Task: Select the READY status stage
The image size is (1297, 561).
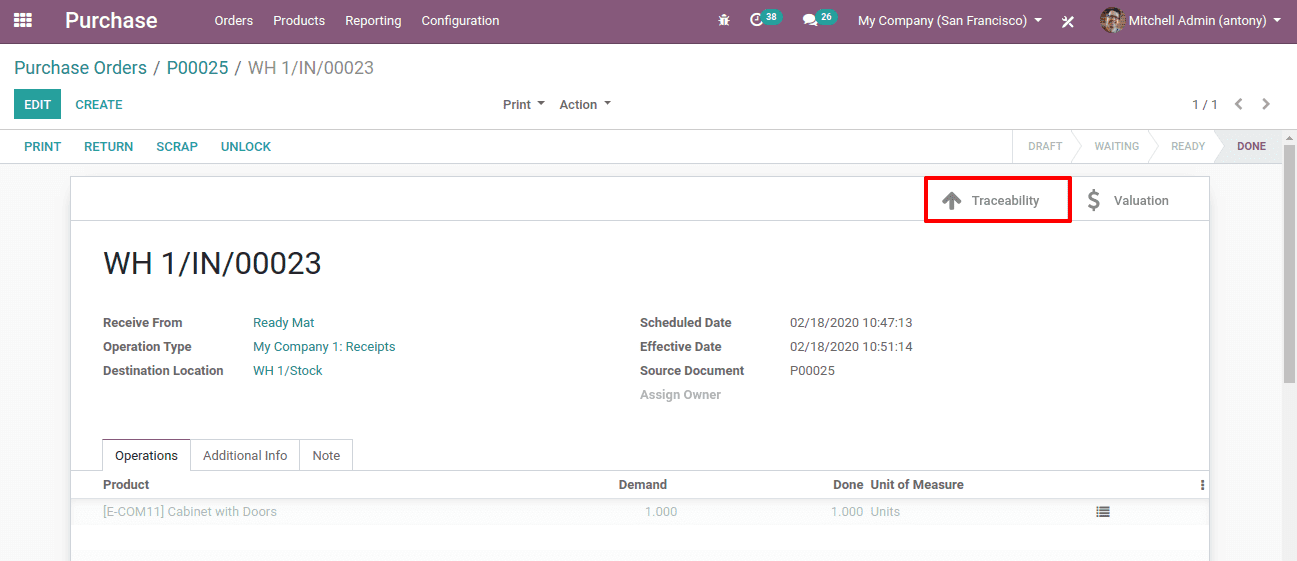Action: [1188, 146]
